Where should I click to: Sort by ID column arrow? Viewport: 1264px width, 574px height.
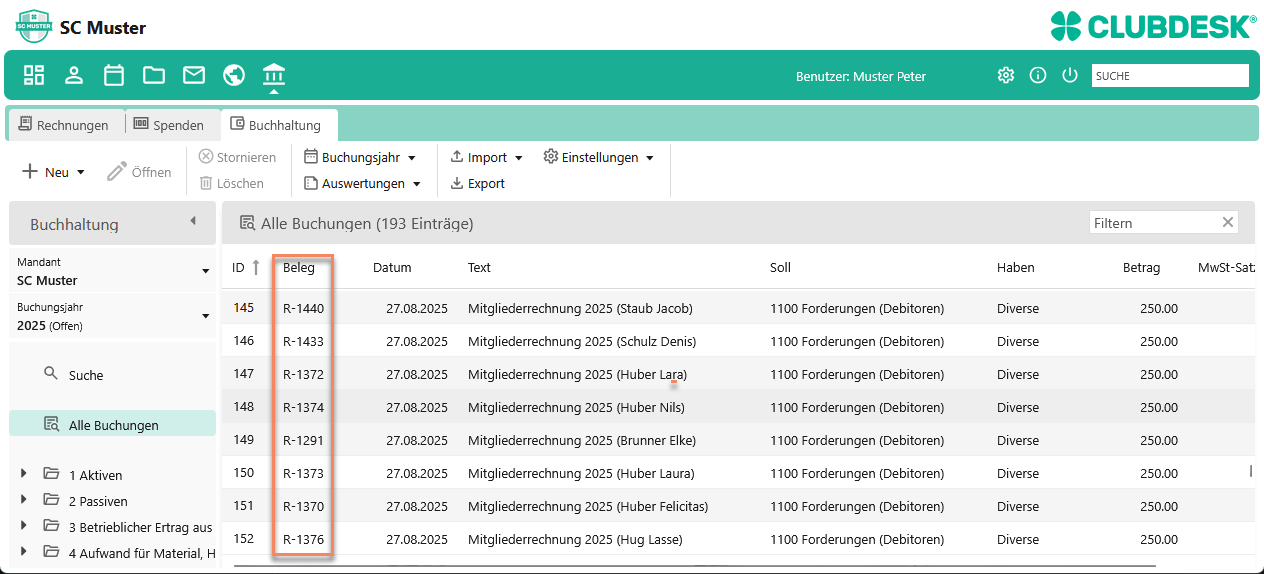[x=256, y=267]
